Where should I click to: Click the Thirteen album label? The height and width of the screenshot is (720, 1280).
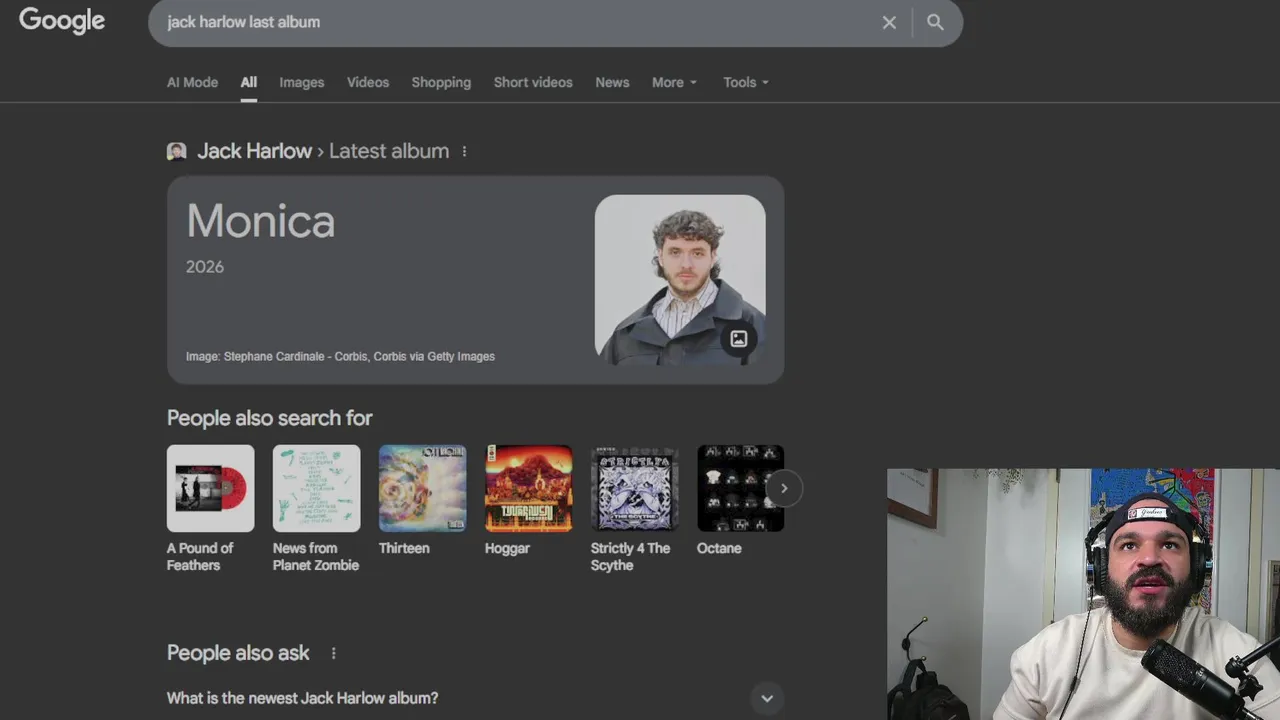coord(404,548)
